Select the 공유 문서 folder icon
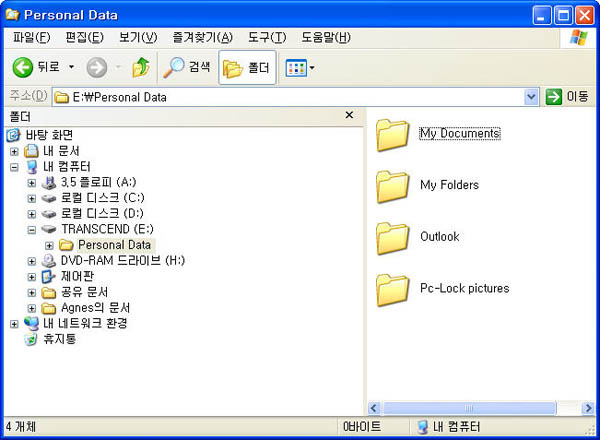 [x=49, y=293]
